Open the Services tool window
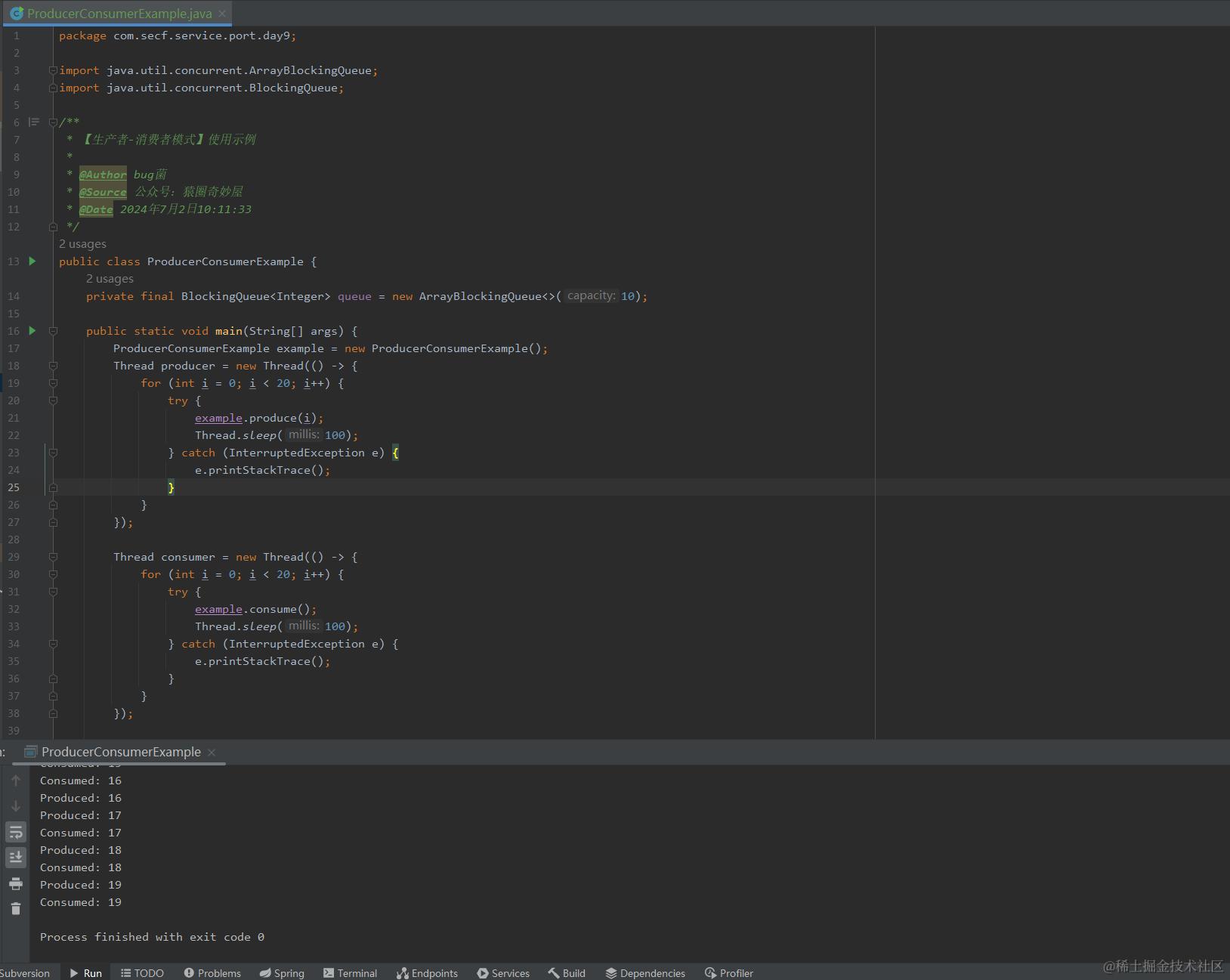The image size is (1230, 980). [503, 972]
